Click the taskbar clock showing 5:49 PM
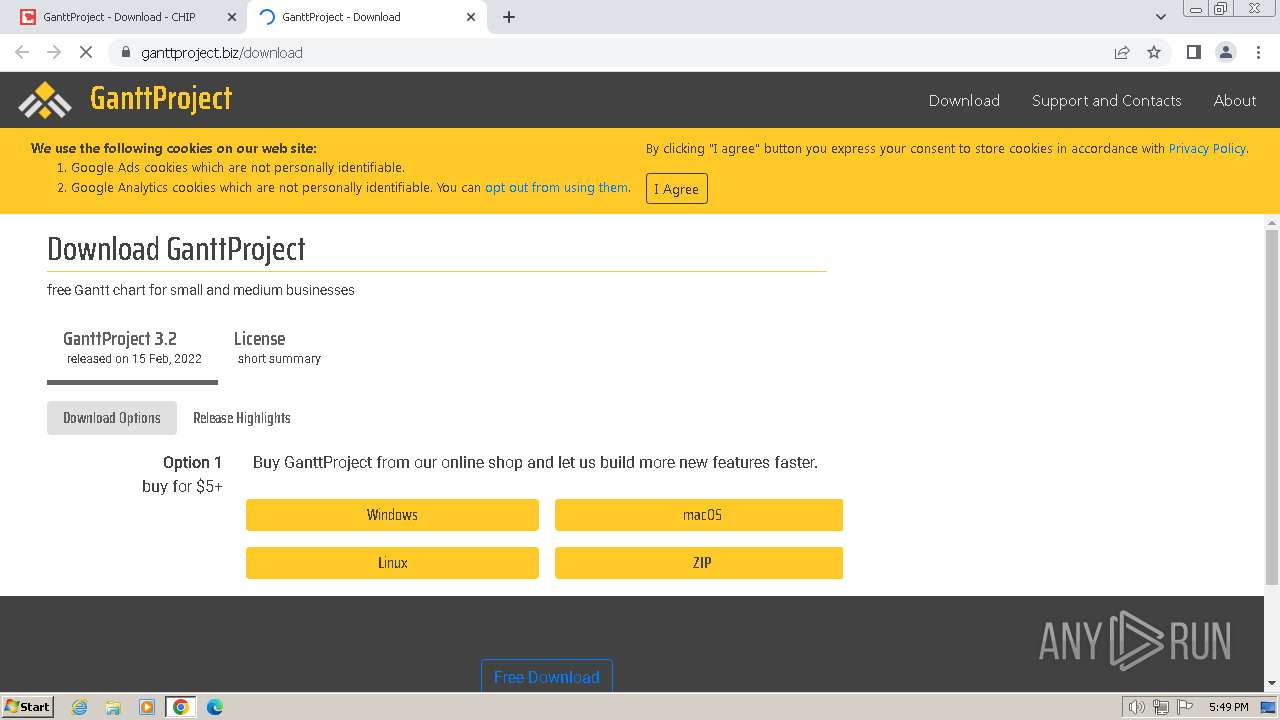The height and width of the screenshot is (720, 1280). (x=1228, y=707)
